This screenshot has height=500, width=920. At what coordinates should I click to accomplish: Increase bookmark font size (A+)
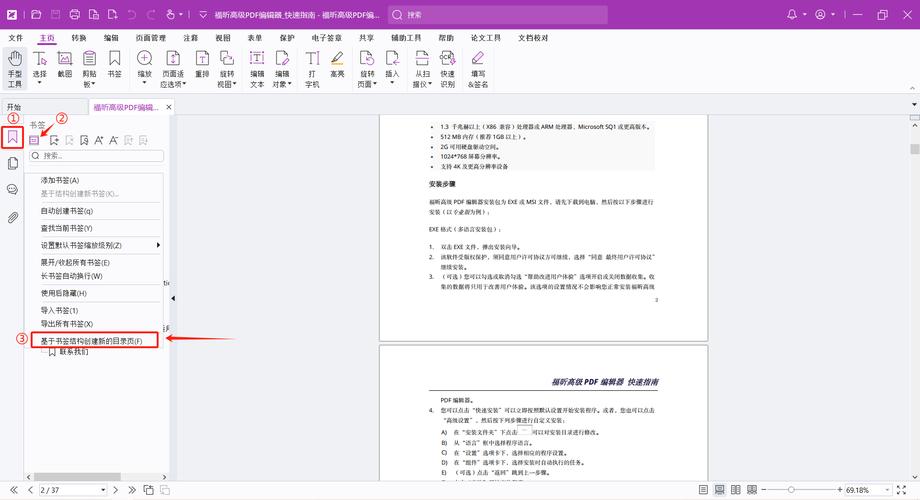click(x=99, y=140)
